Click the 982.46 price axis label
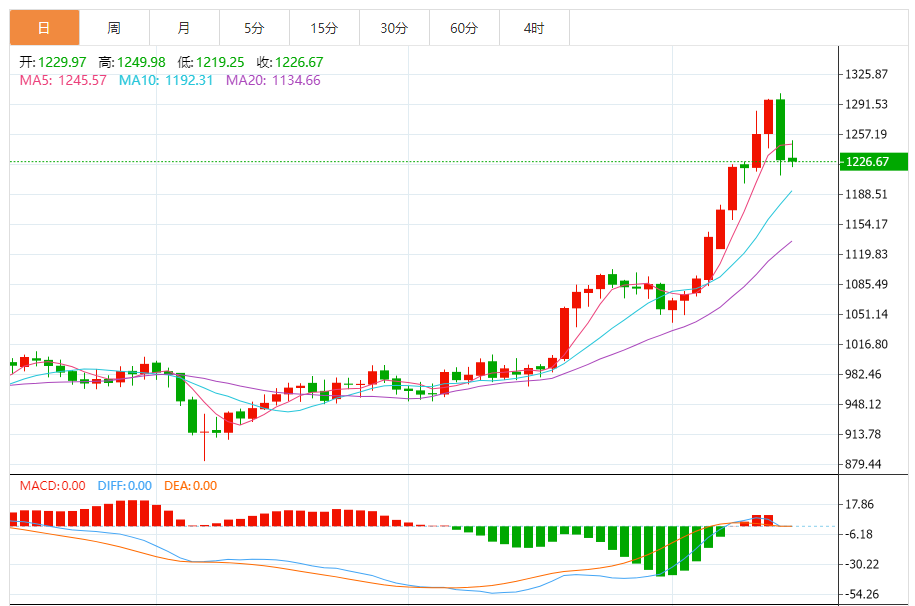915x606 pixels. pyautogui.click(x=864, y=374)
